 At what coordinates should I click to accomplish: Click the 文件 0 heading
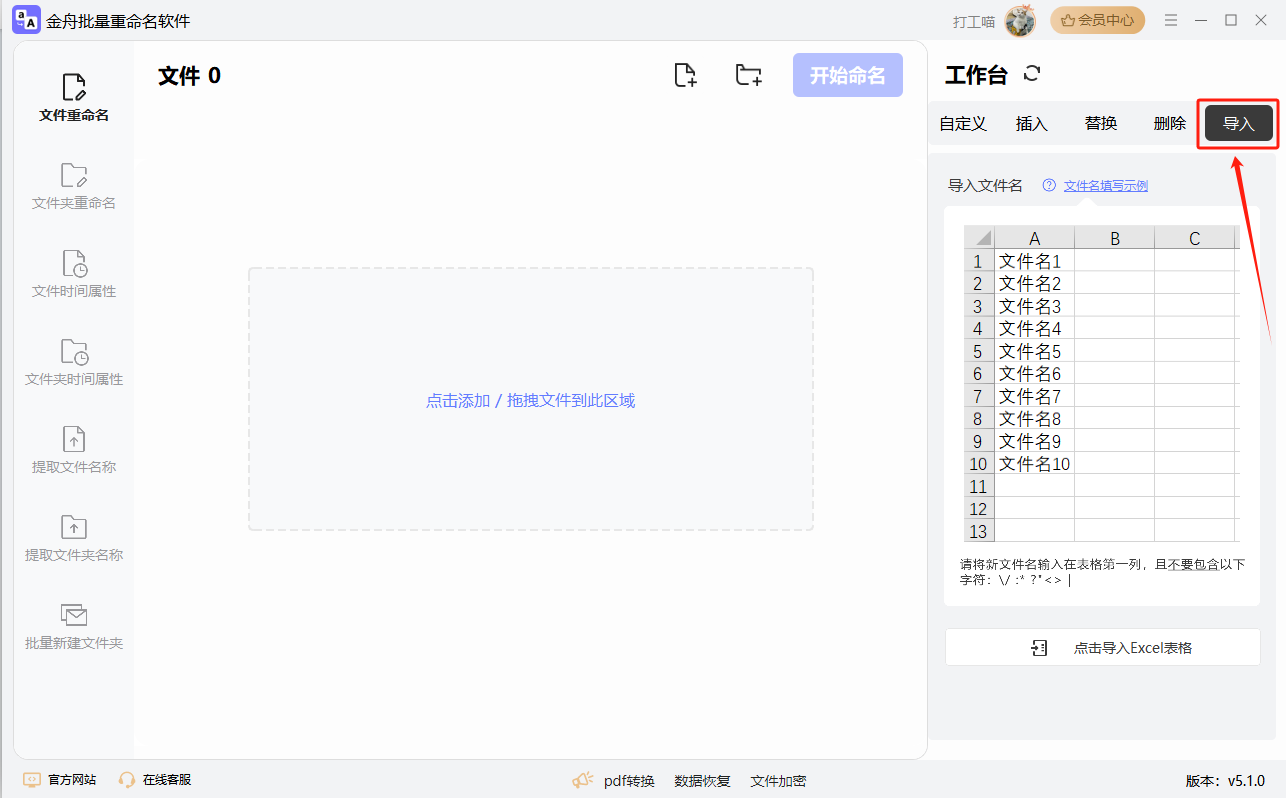point(189,76)
